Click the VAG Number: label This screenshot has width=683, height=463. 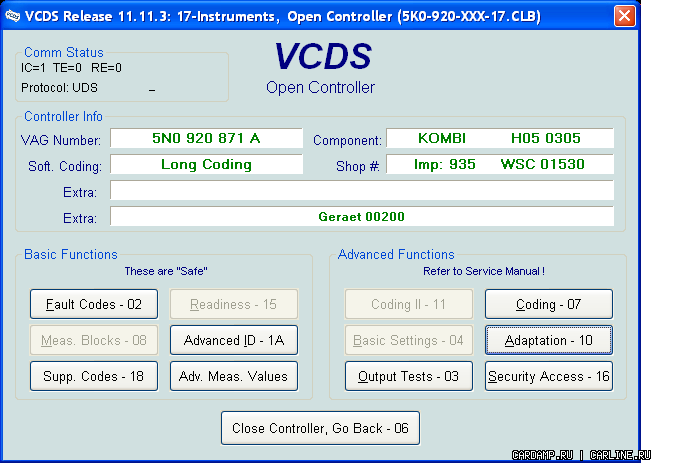(x=61, y=140)
